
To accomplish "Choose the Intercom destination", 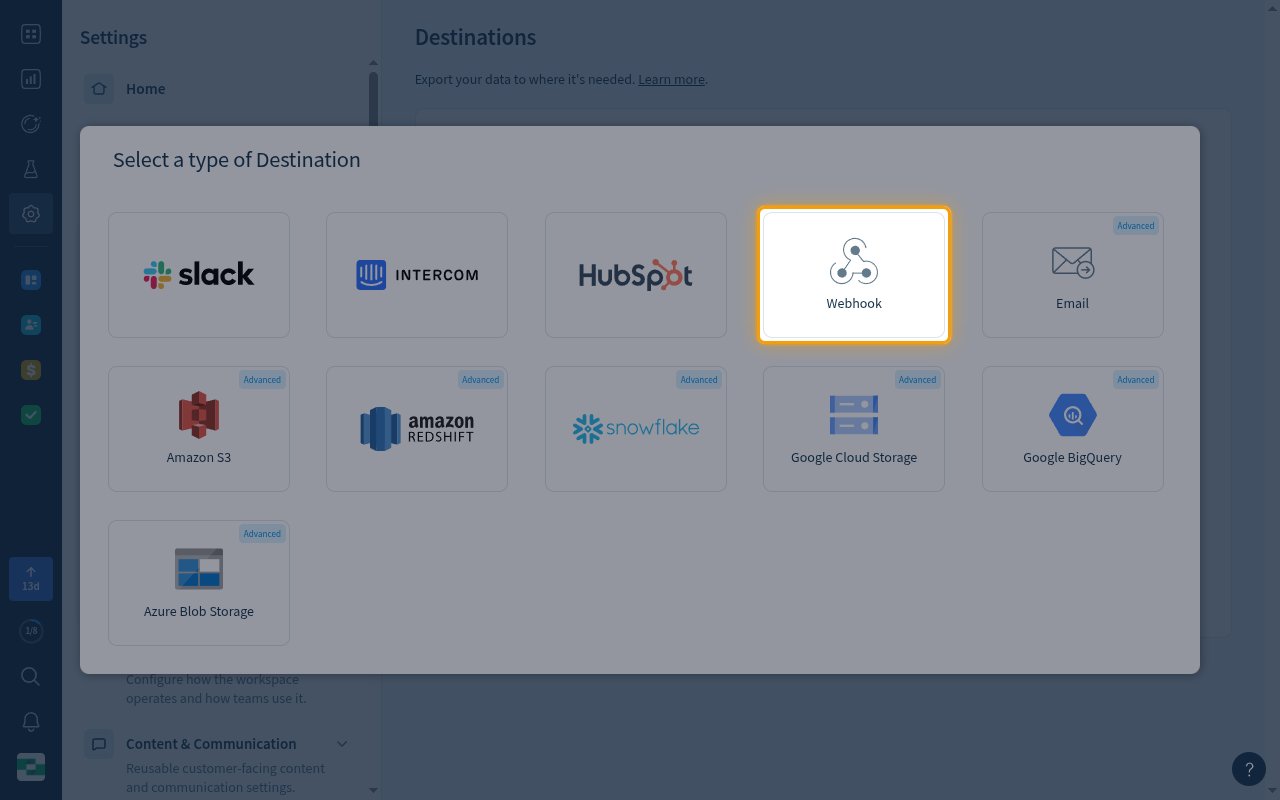I will [x=417, y=275].
